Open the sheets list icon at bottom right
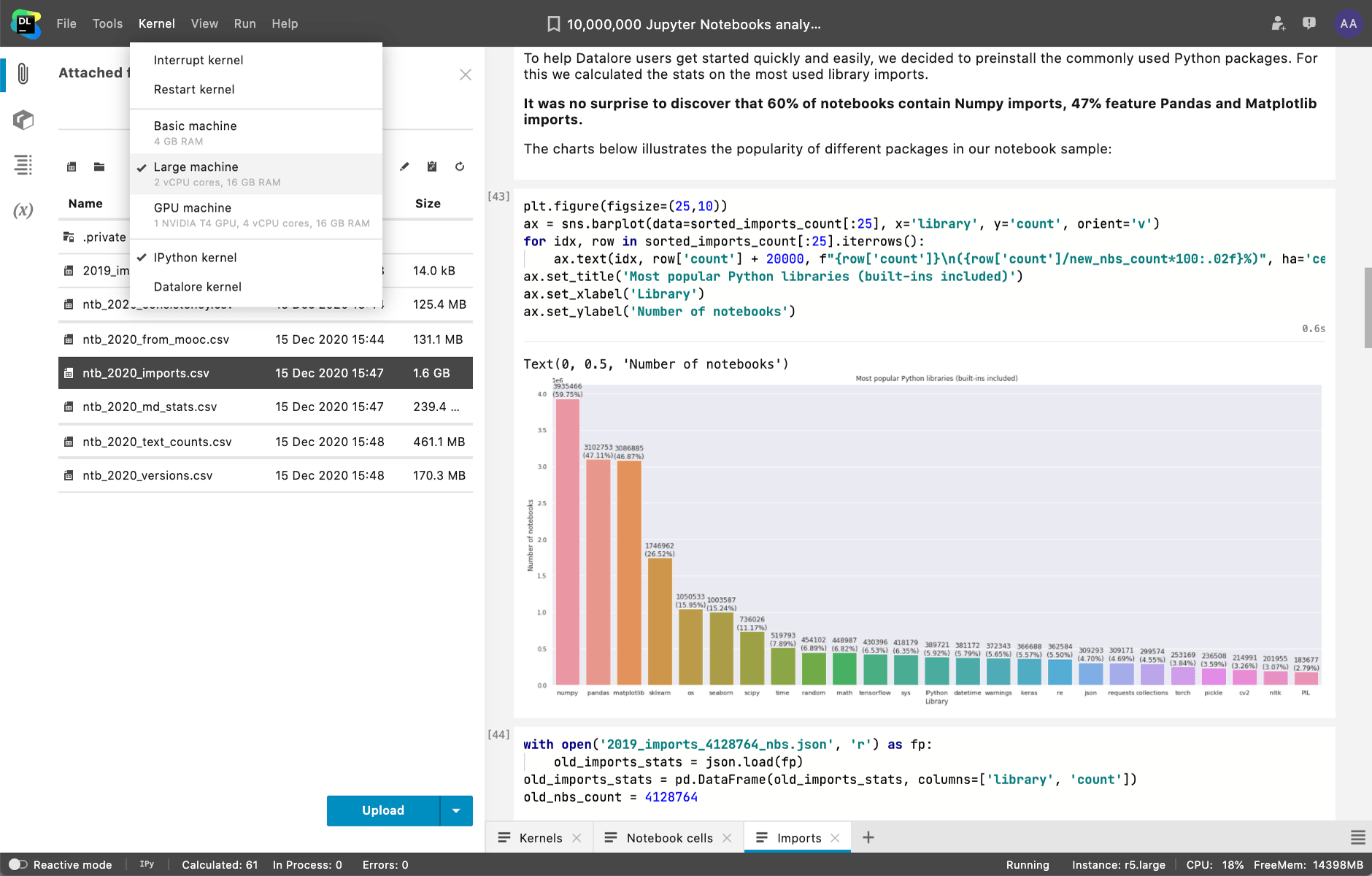 pyautogui.click(x=1357, y=838)
